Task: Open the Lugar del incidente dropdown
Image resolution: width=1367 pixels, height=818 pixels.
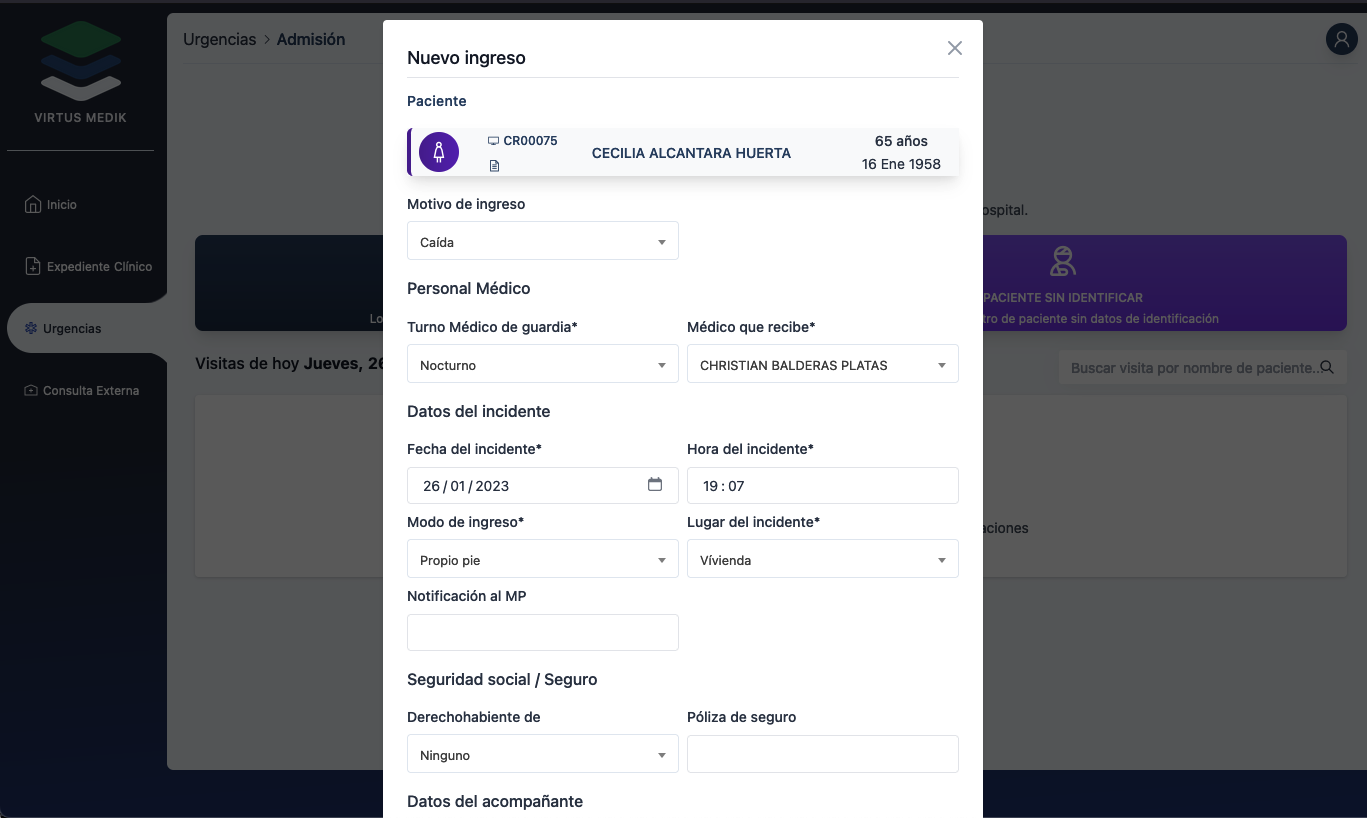Action: 822,560
